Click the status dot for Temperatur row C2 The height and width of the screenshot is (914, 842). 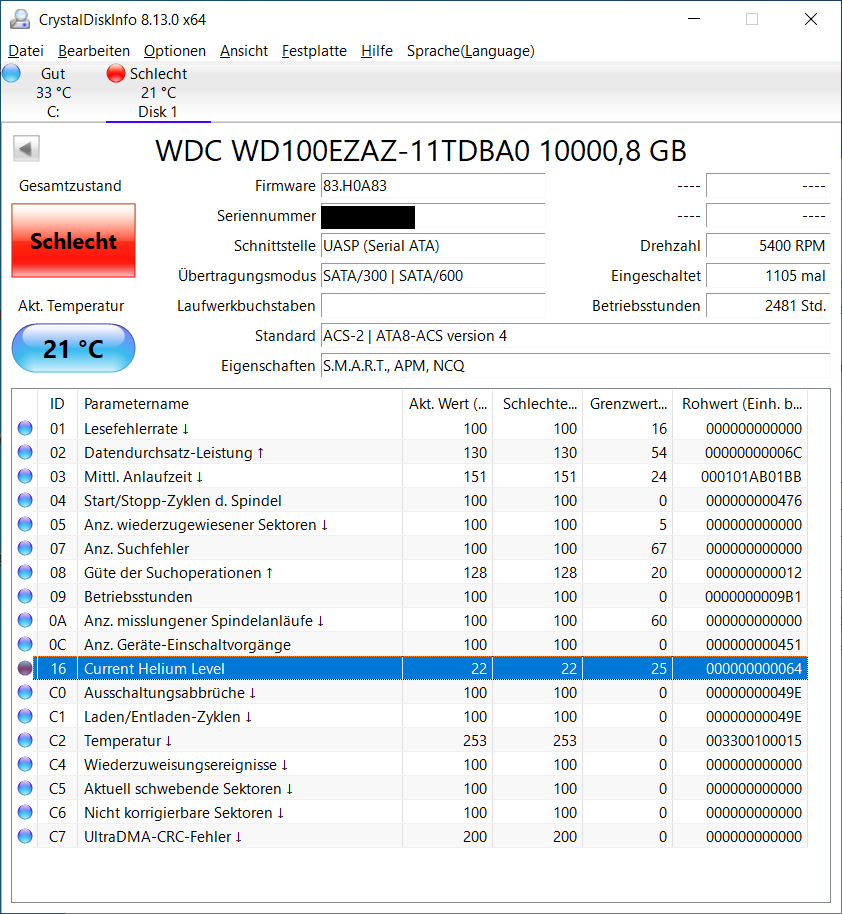point(25,740)
